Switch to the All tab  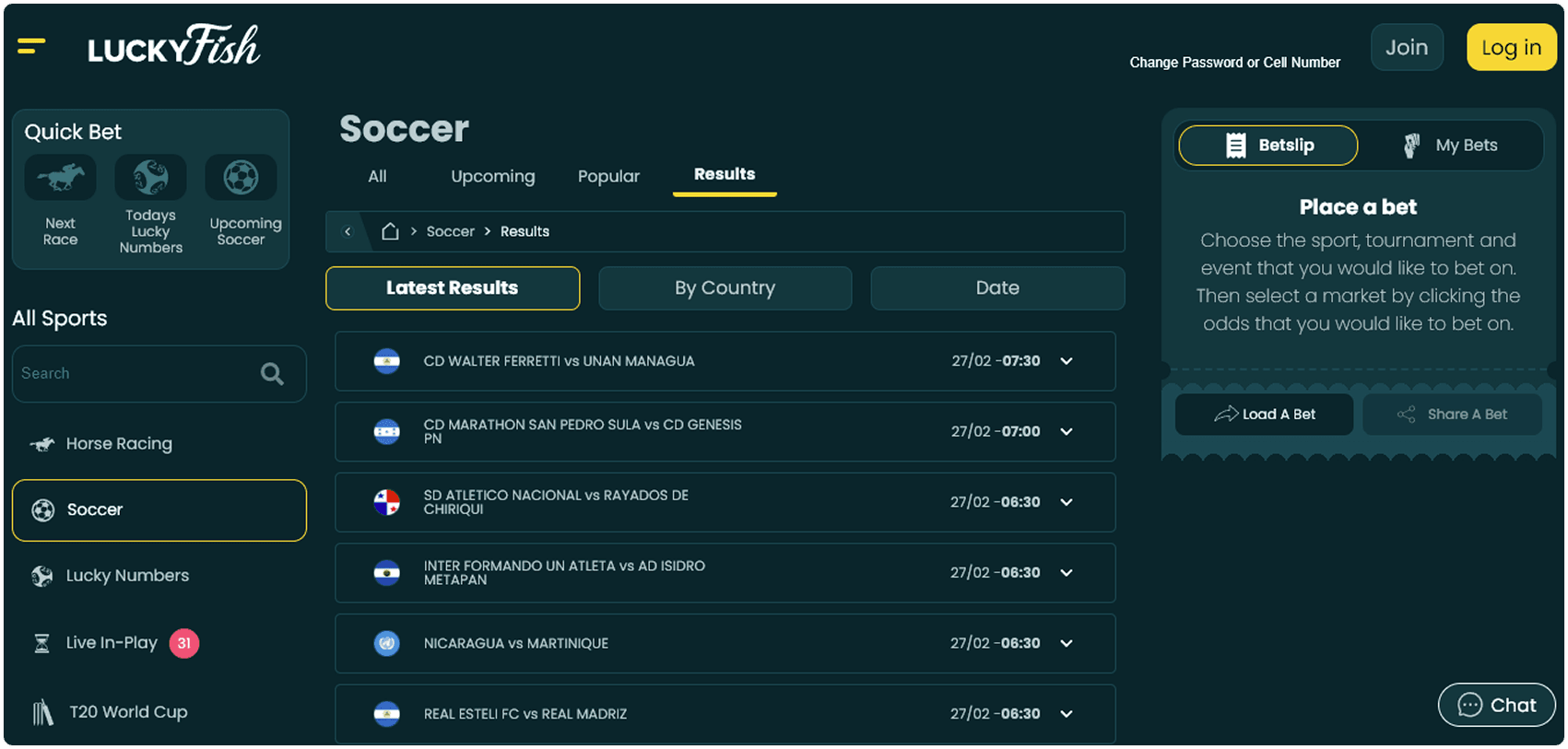coord(377,176)
